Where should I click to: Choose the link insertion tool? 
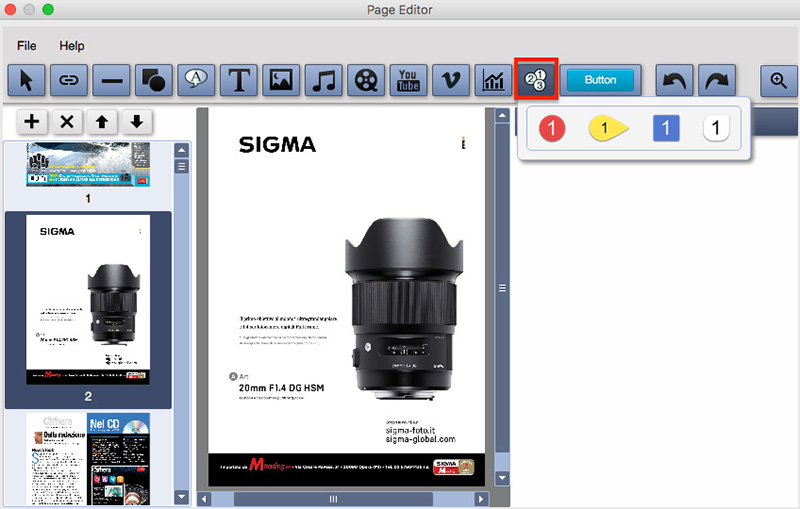[68, 80]
